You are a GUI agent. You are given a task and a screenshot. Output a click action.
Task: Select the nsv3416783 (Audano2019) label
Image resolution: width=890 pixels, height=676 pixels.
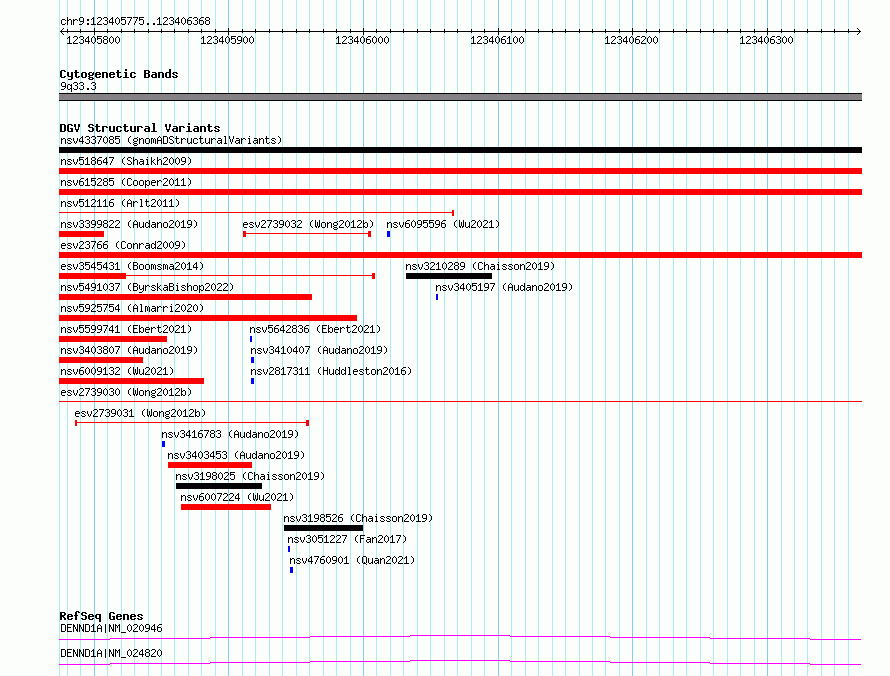[230, 434]
